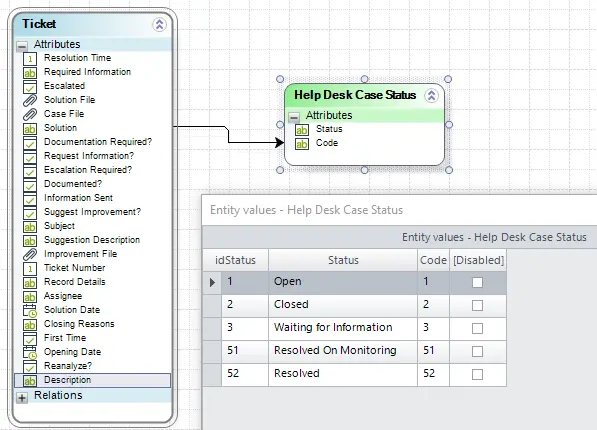Image resolution: width=597 pixels, height=430 pixels.
Task: Click the number icon beside Ticket Number
Action: [30, 269]
